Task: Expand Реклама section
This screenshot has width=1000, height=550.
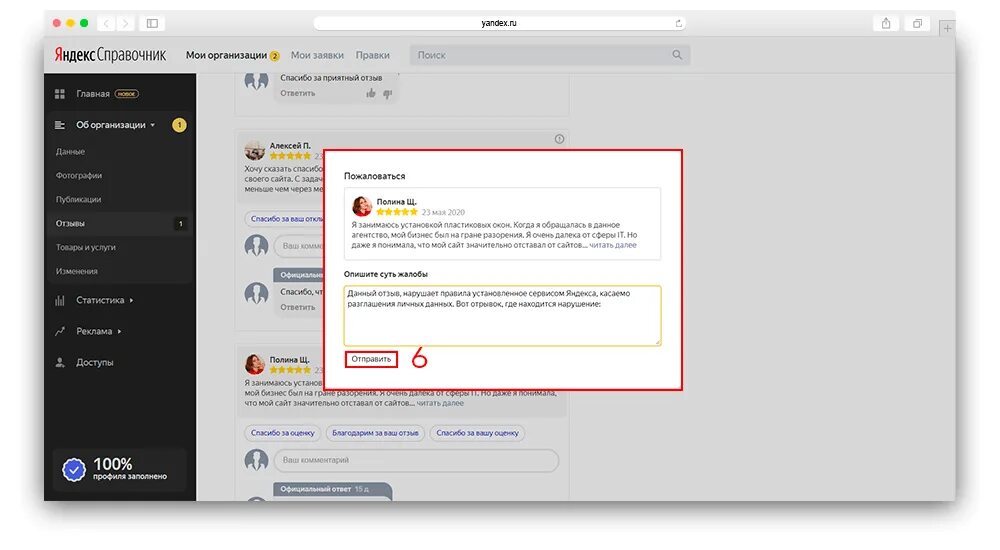Action: coord(99,331)
